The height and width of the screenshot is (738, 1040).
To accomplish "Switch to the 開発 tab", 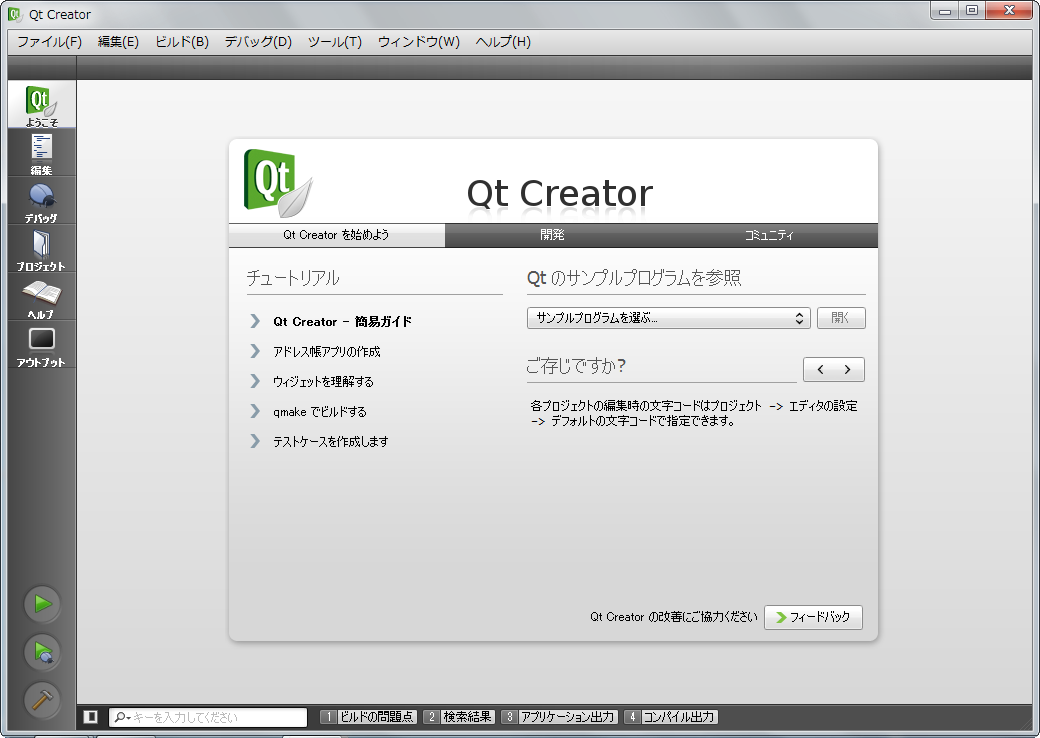I will point(552,235).
